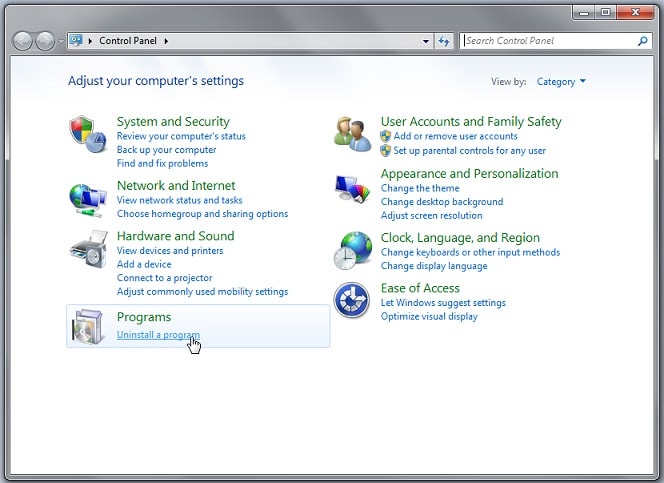This screenshot has width=664, height=483.
Task: Click Set up parental controls for any user
Action: tap(470, 151)
